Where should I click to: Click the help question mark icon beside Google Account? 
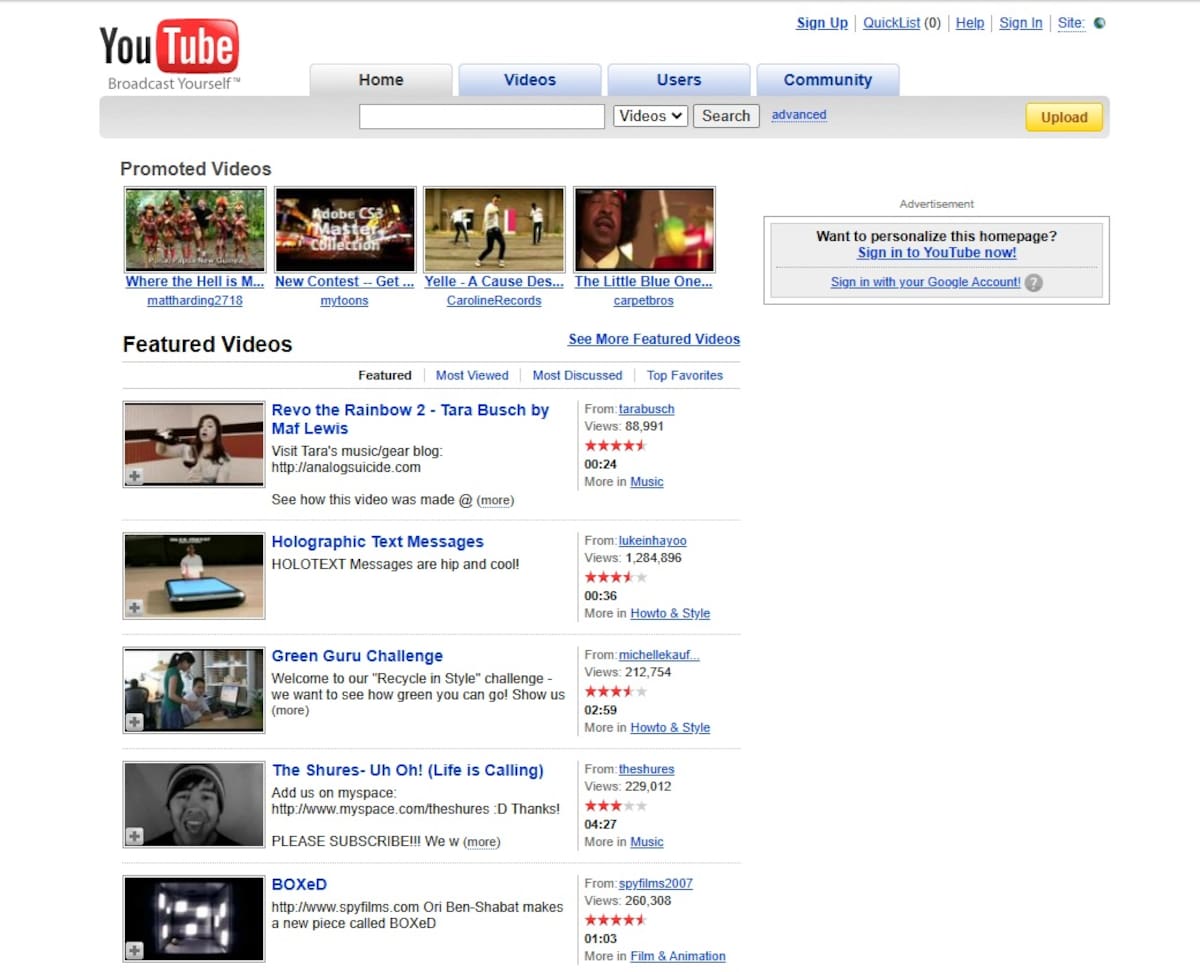tap(1034, 283)
